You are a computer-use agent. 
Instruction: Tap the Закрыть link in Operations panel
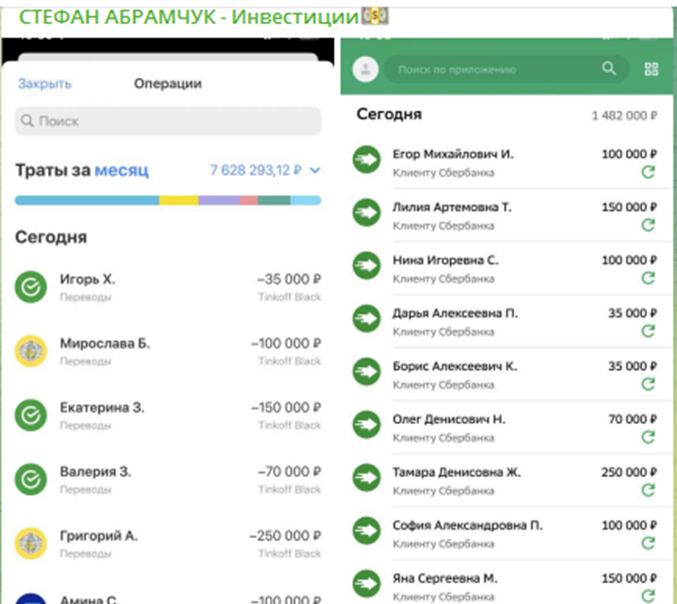(44, 83)
